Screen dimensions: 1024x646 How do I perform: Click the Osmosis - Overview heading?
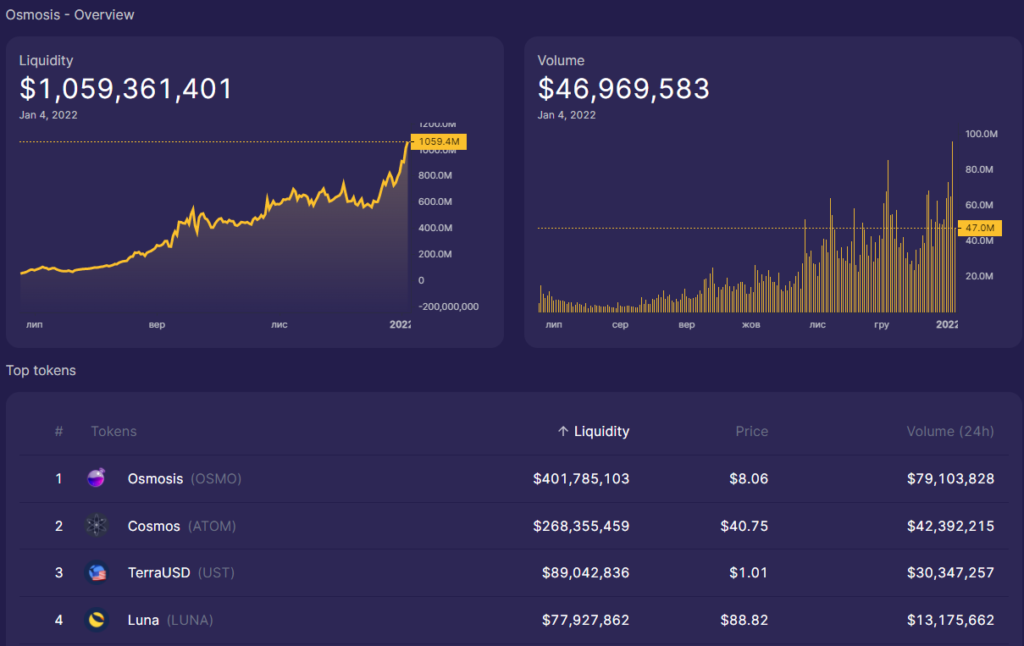pyautogui.click(x=70, y=15)
